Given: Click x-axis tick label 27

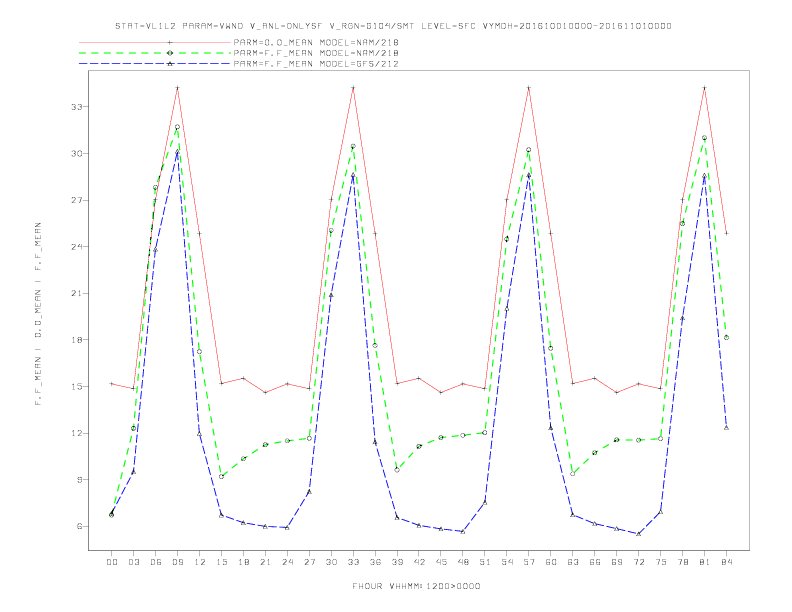Looking at the screenshot, I should 309,562.
